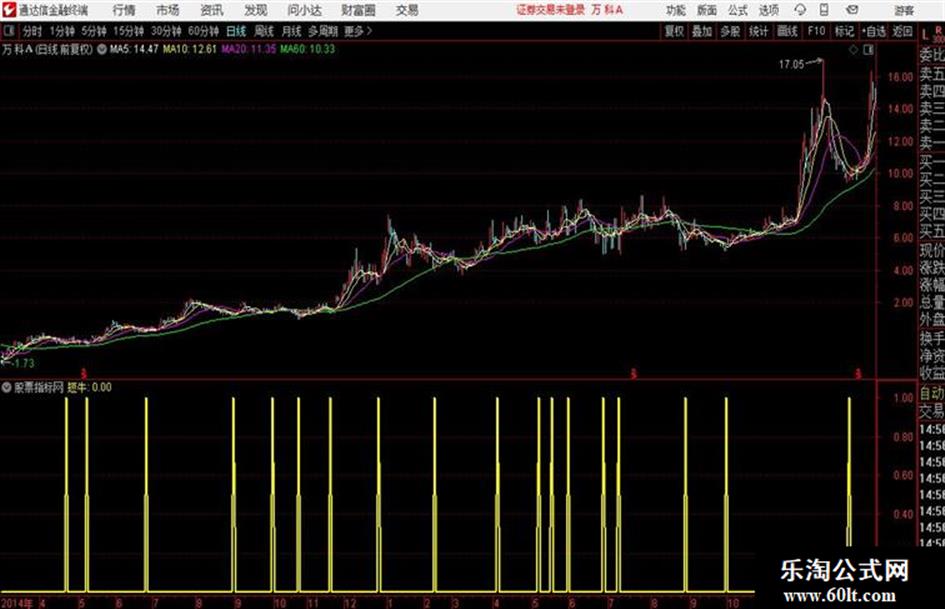Open the 资讯 menu

pos(212,10)
